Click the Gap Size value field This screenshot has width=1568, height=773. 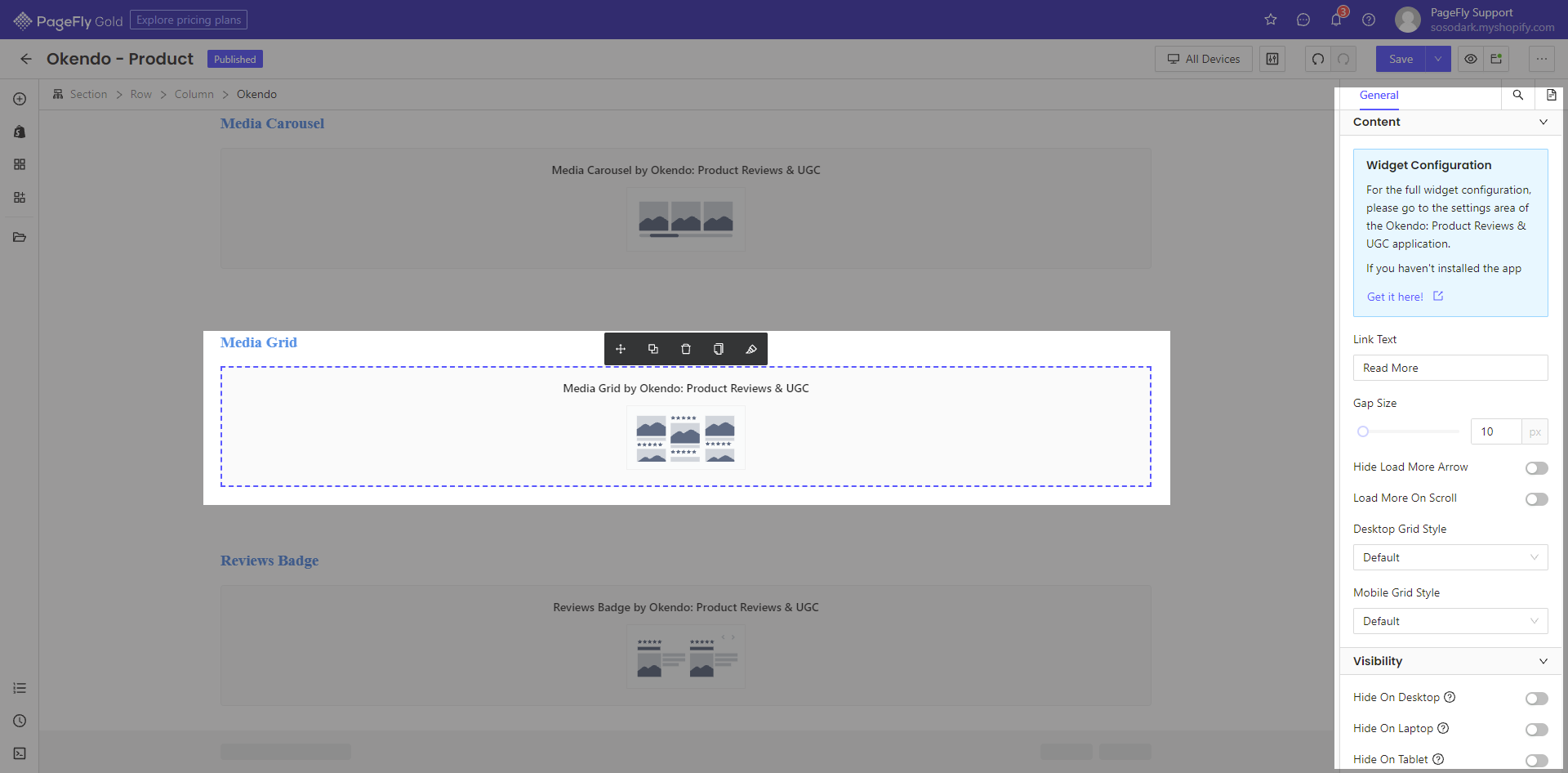pos(1496,431)
